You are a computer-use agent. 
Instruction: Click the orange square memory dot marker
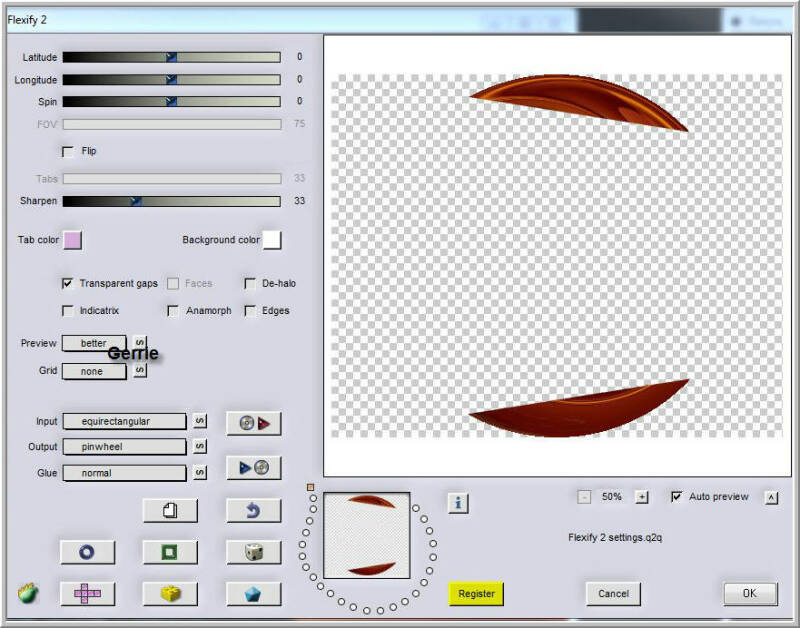tap(310, 487)
